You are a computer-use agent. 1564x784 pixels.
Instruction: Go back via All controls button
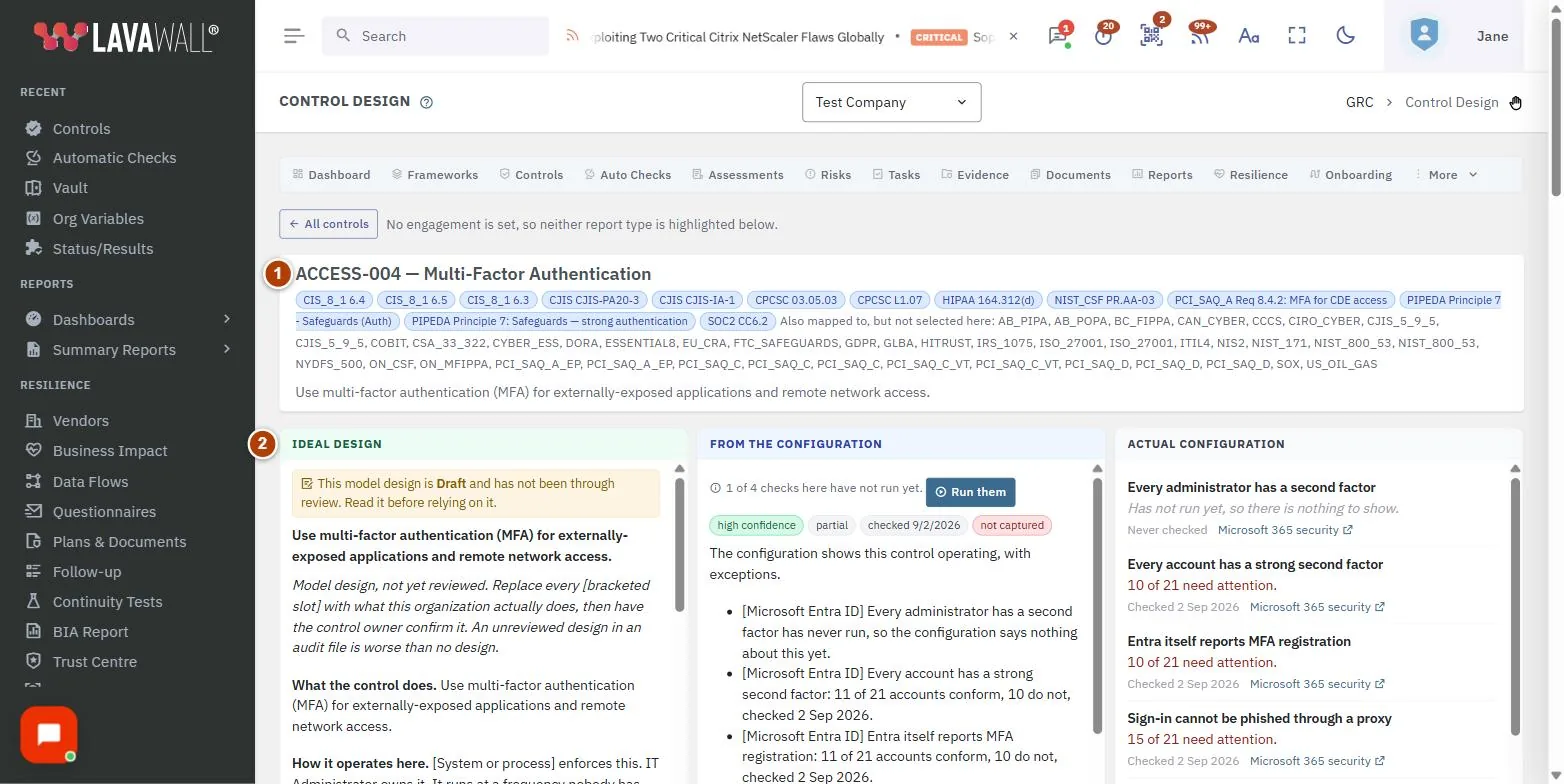coord(329,224)
